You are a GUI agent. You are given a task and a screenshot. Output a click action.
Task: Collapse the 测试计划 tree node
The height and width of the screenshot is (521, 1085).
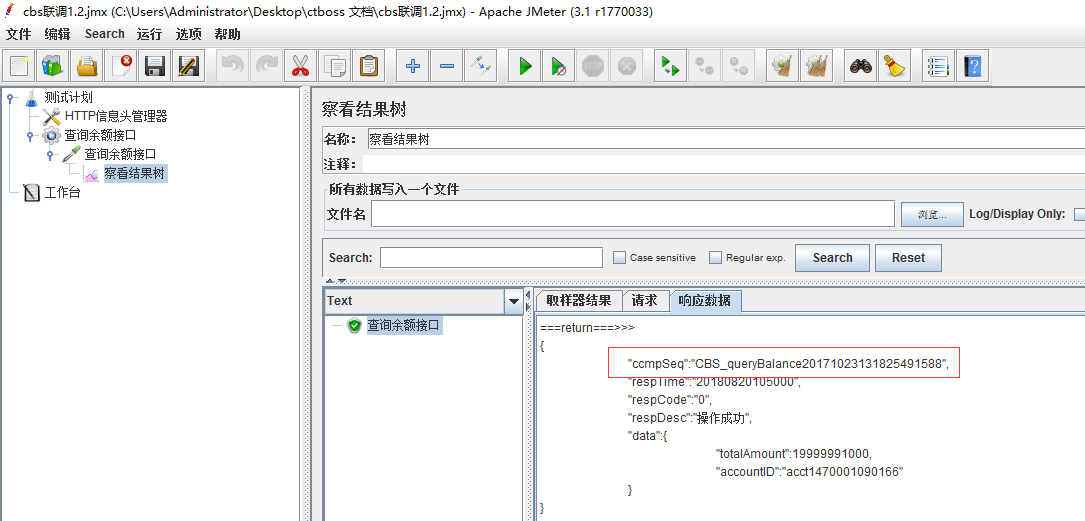[x=10, y=98]
